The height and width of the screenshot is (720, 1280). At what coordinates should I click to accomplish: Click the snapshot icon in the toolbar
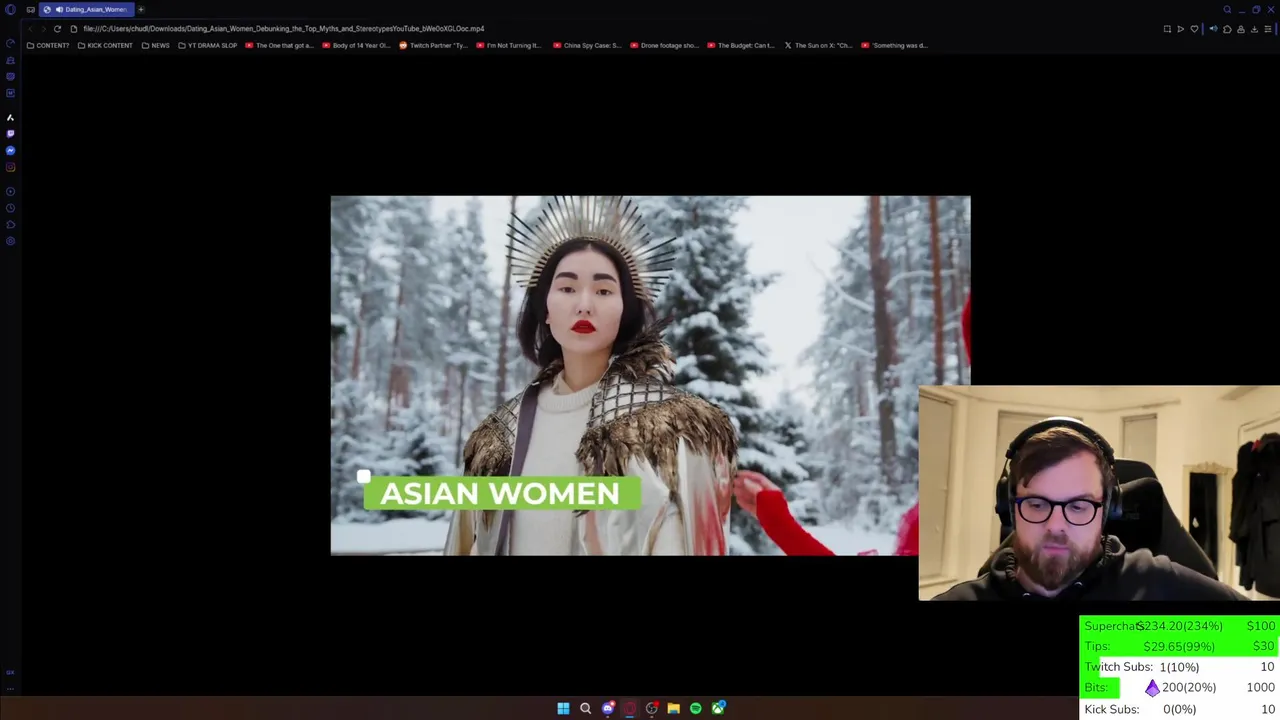[1167, 29]
